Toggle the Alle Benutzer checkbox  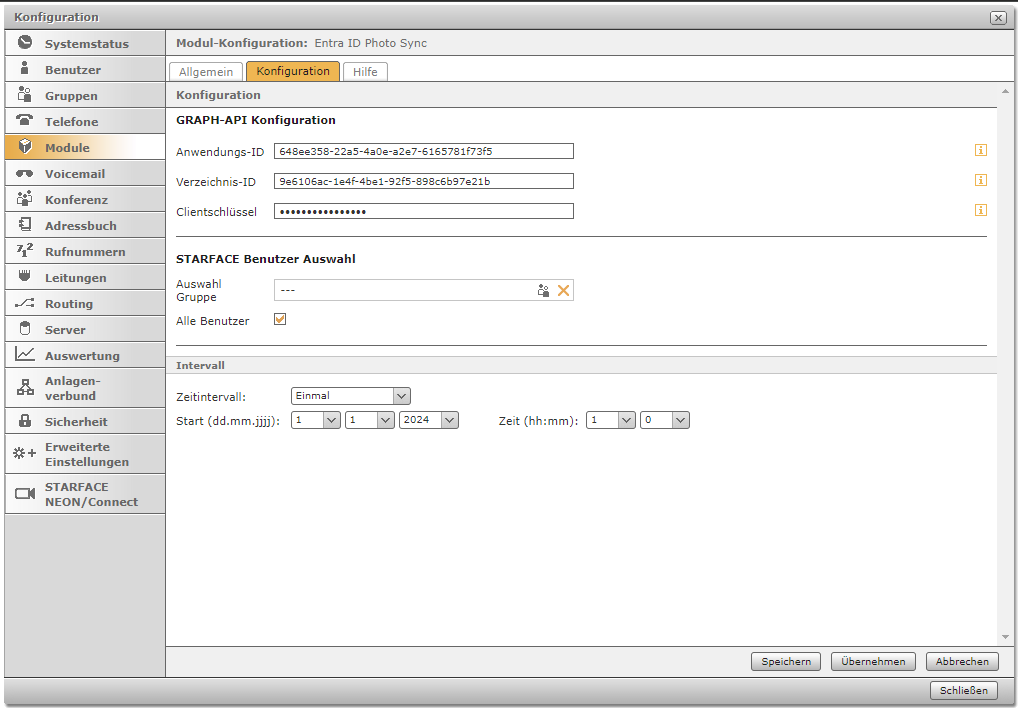click(x=280, y=320)
